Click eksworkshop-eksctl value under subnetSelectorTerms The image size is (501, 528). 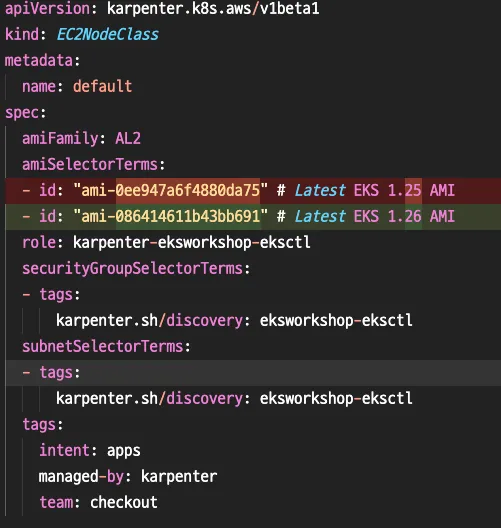336,398
